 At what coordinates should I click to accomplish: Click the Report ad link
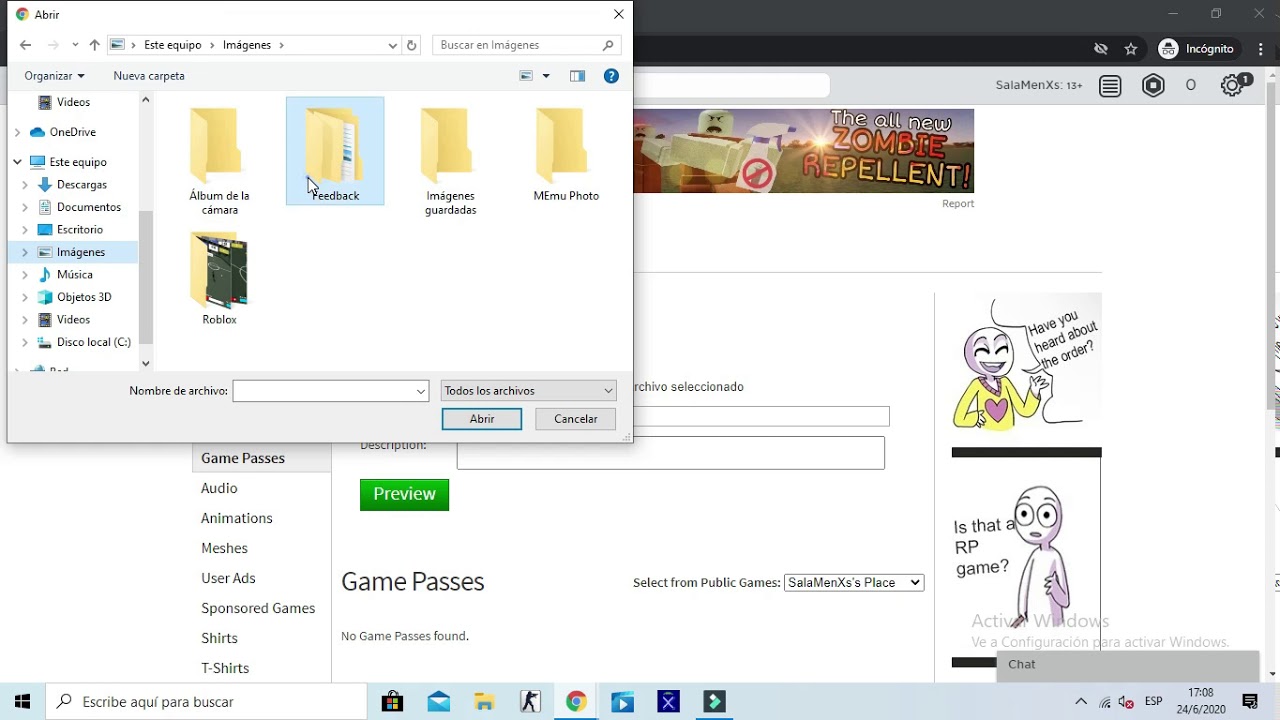tap(957, 203)
